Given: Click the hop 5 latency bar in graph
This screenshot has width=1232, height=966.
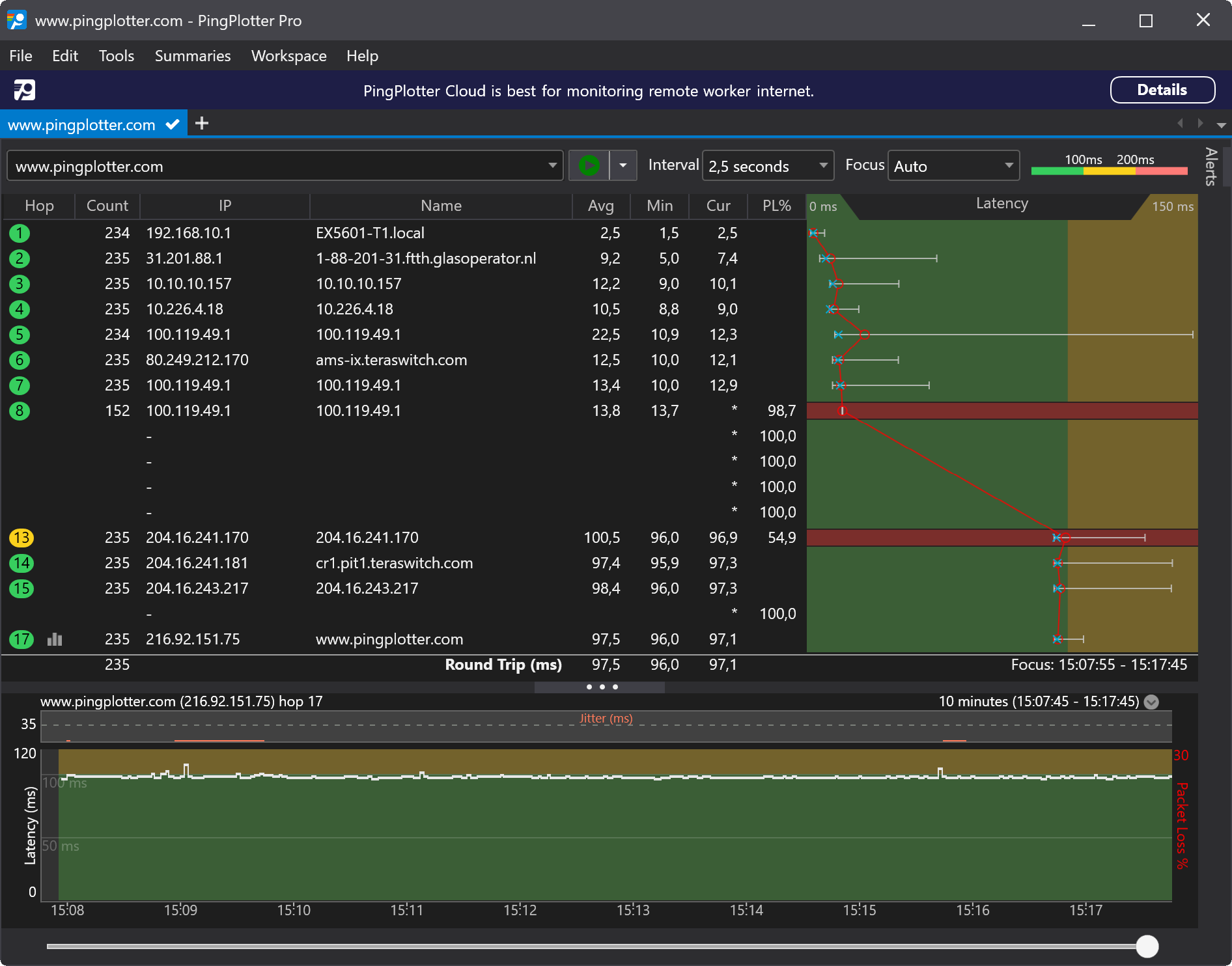Looking at the screenshot, I should click(1013, 335).
